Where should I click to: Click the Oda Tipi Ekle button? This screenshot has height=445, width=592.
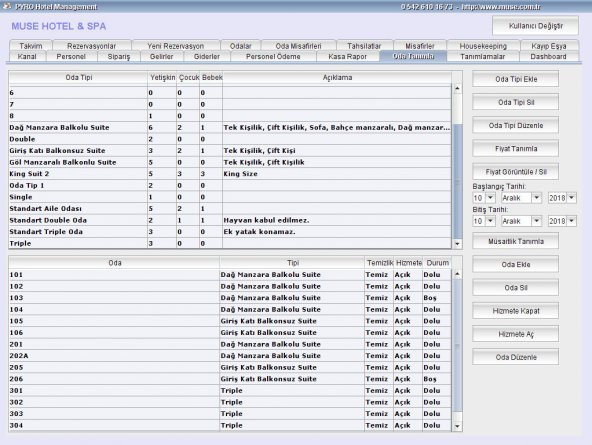pyautogui.click(x=516, y=79)
